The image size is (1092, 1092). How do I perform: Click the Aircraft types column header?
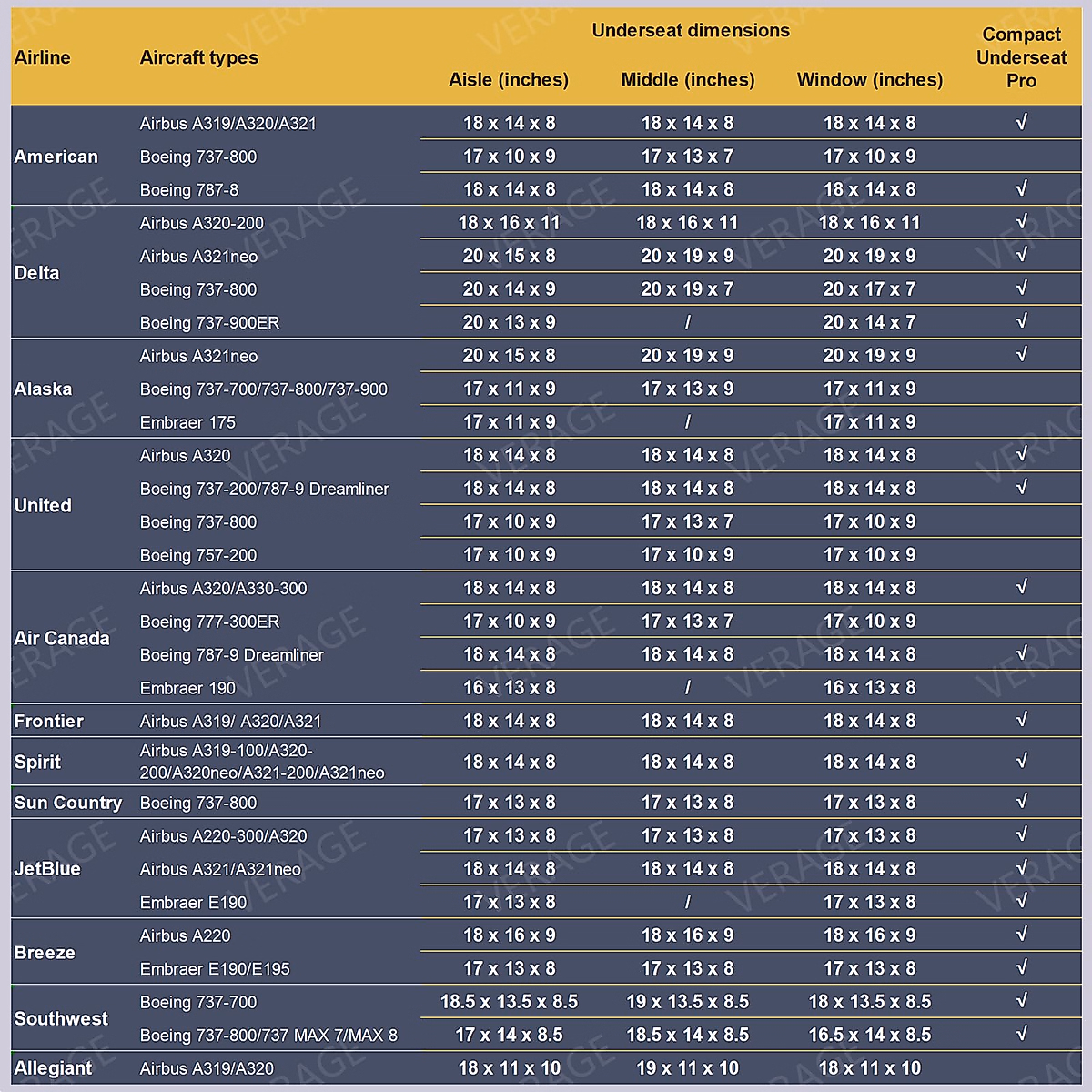click(199, 58)
